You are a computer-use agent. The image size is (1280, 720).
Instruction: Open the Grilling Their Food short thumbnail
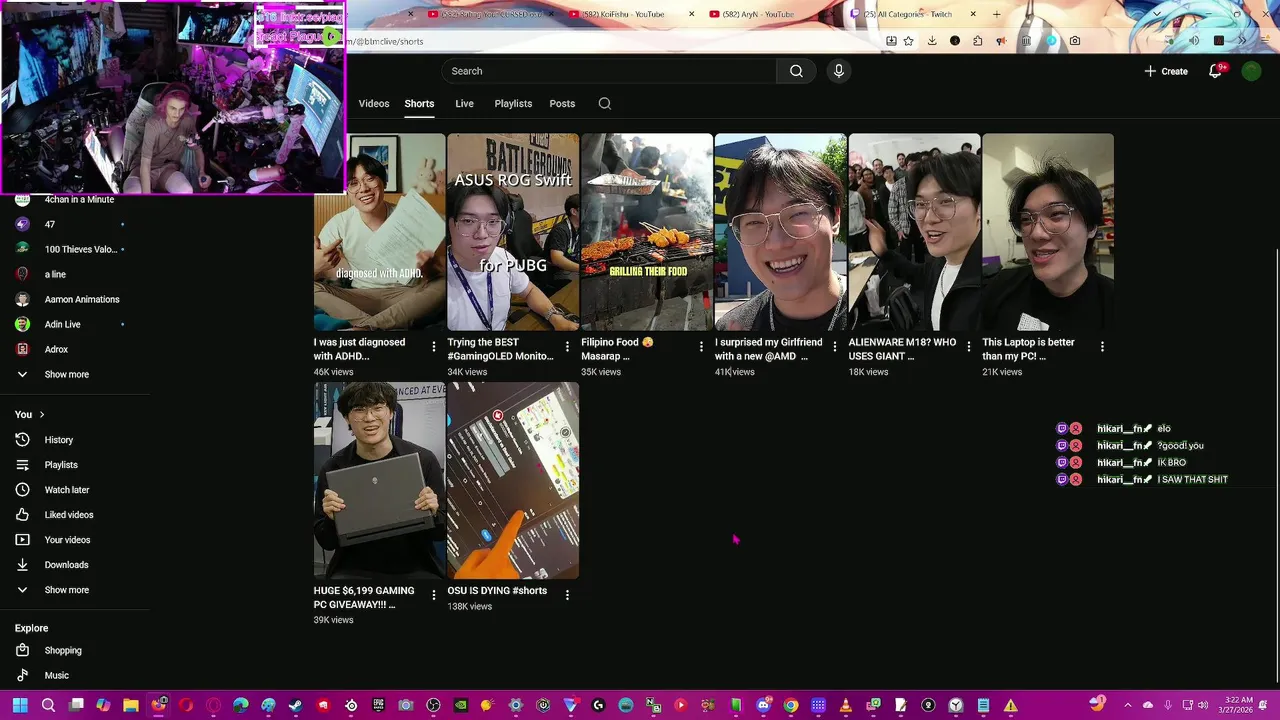coord(647,232)
